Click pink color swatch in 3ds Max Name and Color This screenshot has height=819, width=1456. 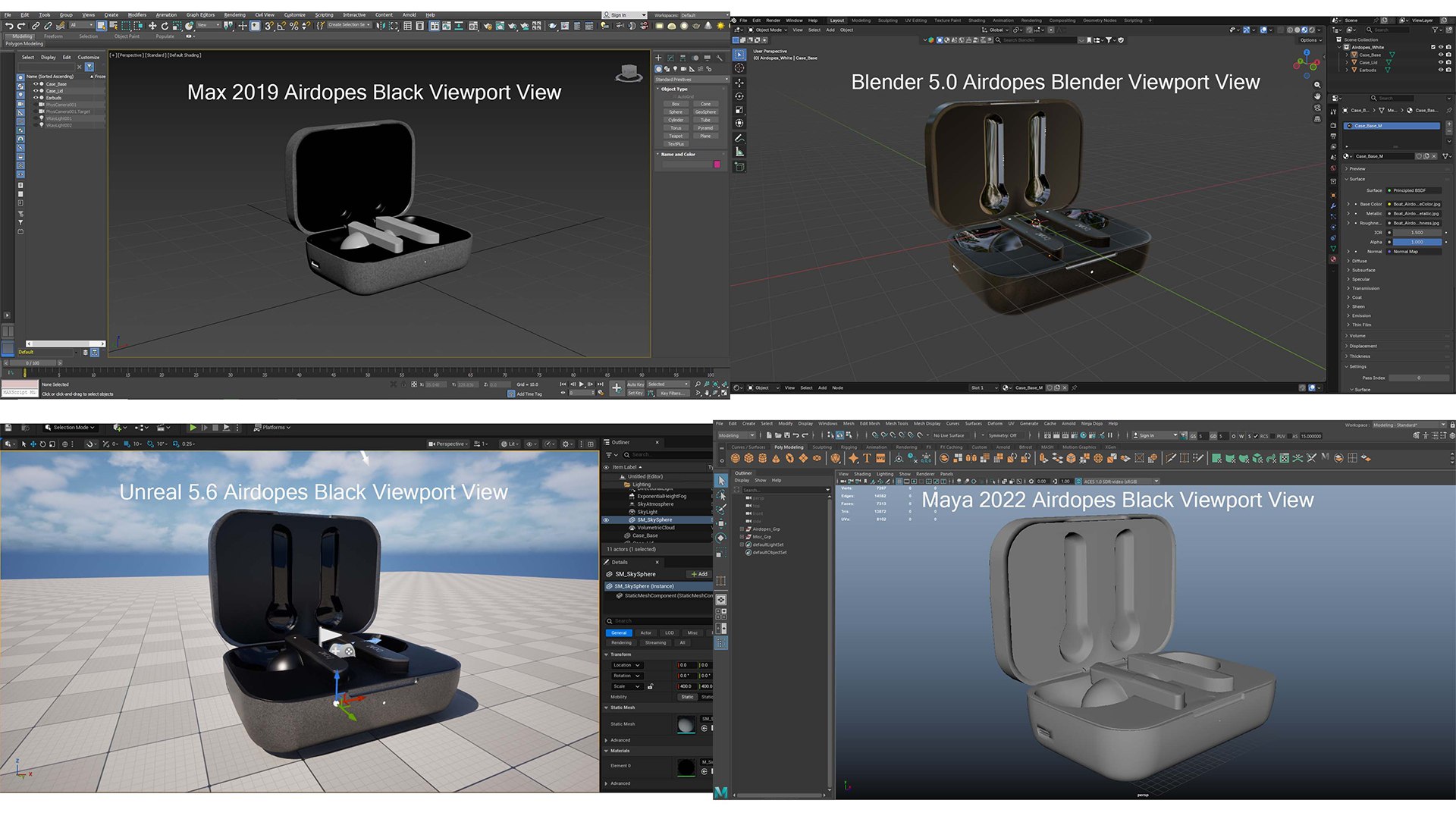[717, 164]
